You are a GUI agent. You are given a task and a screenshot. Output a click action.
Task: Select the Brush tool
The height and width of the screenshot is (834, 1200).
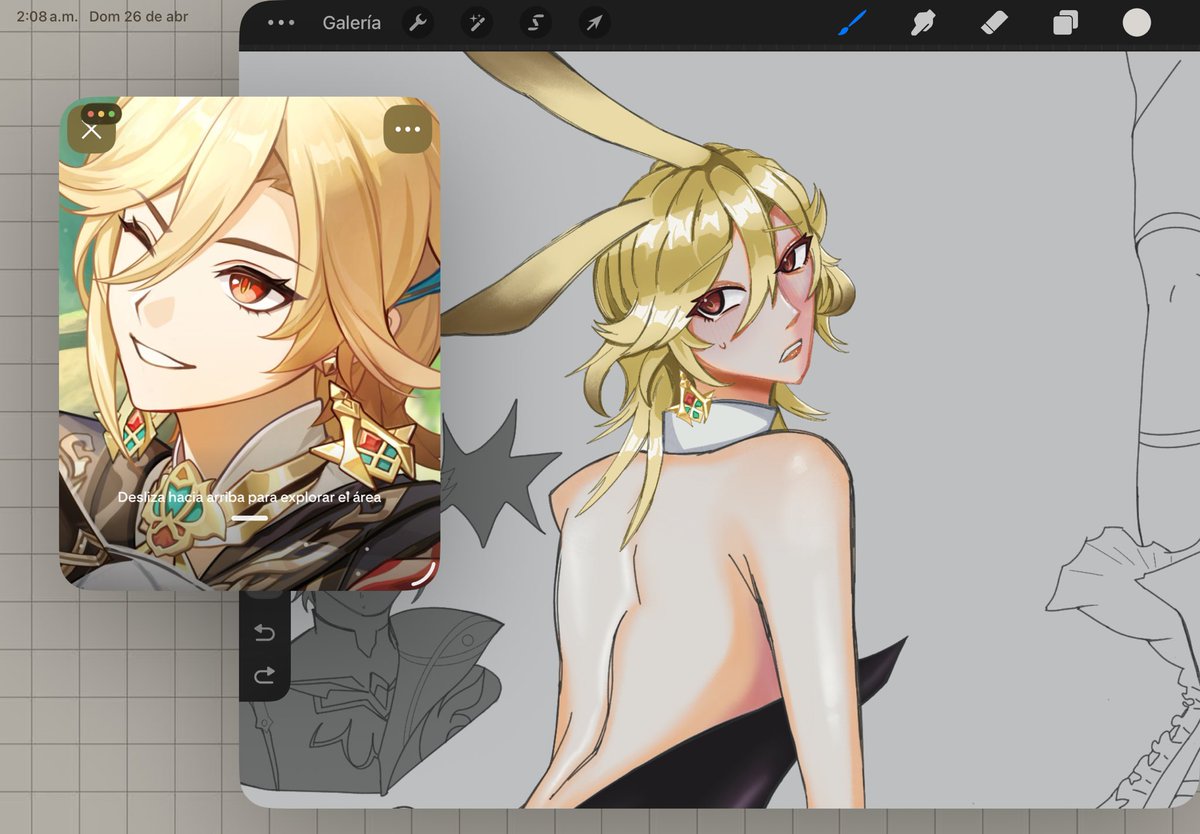[851, 22]
